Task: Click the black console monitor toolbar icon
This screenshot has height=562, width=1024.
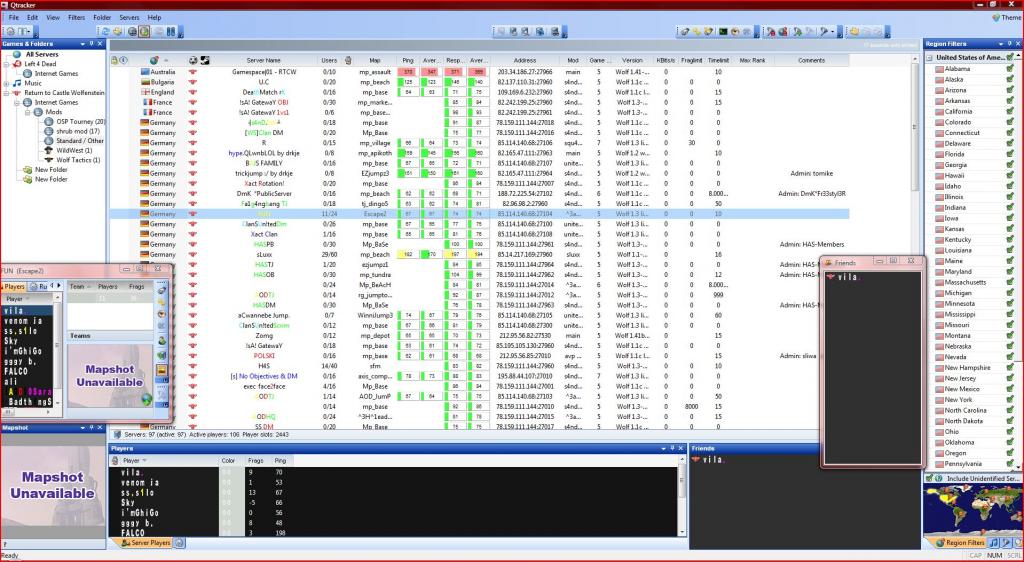Action: [723, 31]
